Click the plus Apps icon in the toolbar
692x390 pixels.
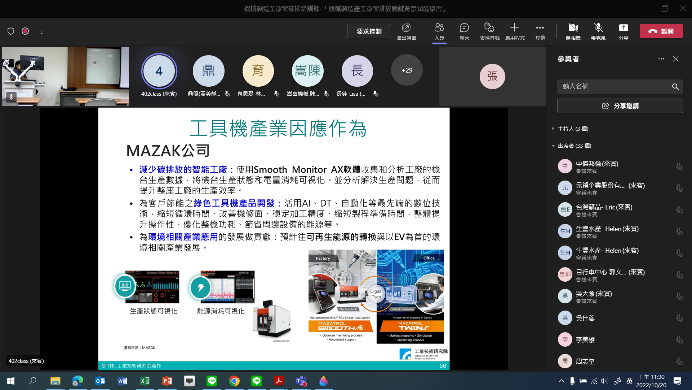[515, 31]
